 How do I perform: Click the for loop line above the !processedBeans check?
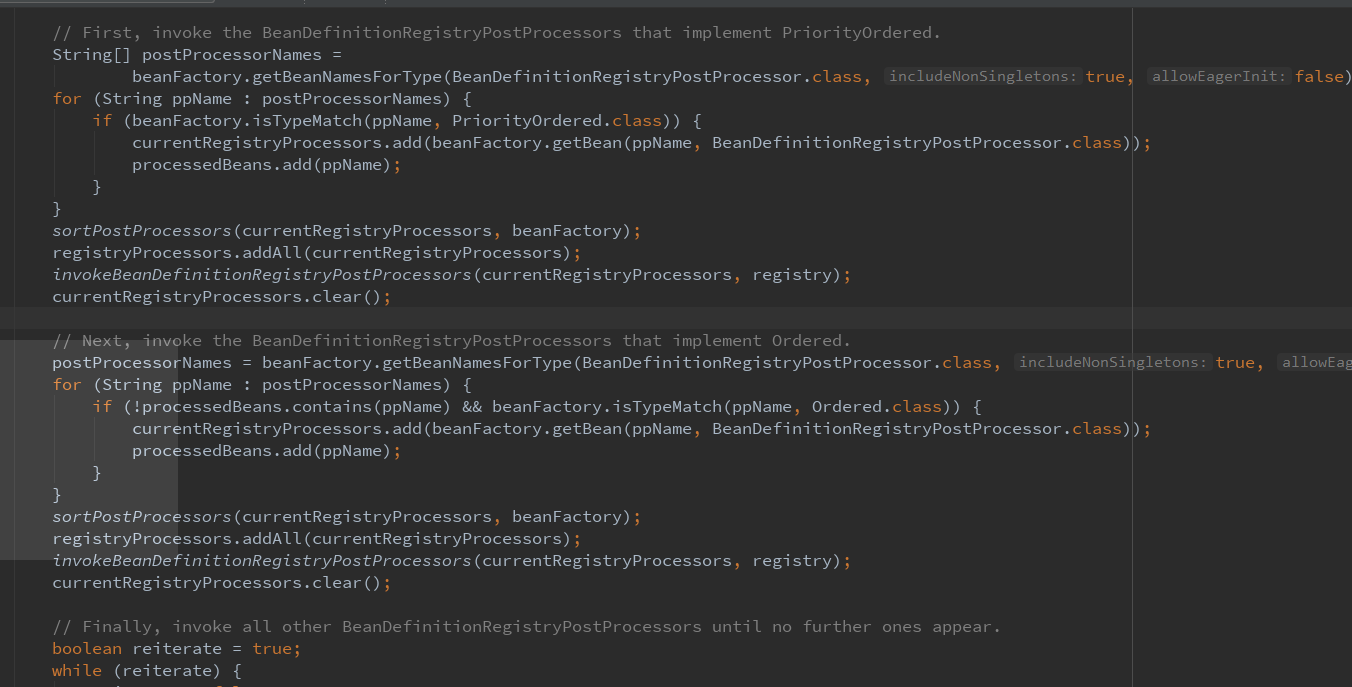(261, 385)
